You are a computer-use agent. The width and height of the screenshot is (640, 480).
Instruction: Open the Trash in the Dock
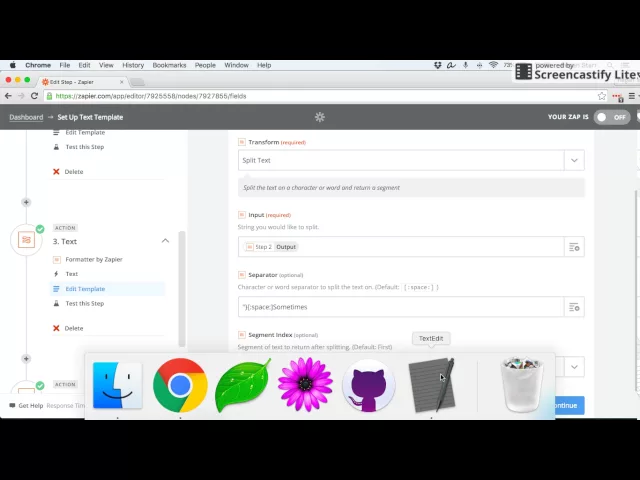[x=522, y=384]
